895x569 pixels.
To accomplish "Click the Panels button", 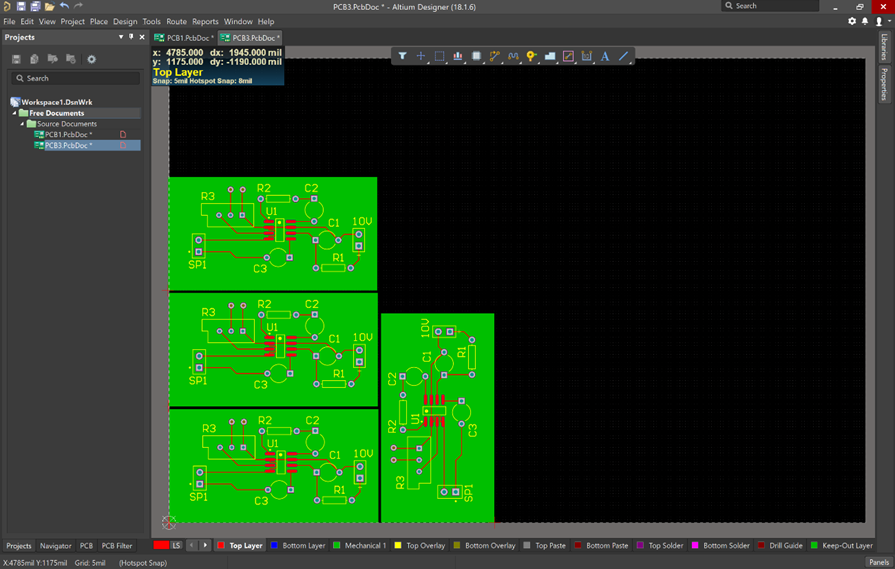I will (x=879, y=562).
